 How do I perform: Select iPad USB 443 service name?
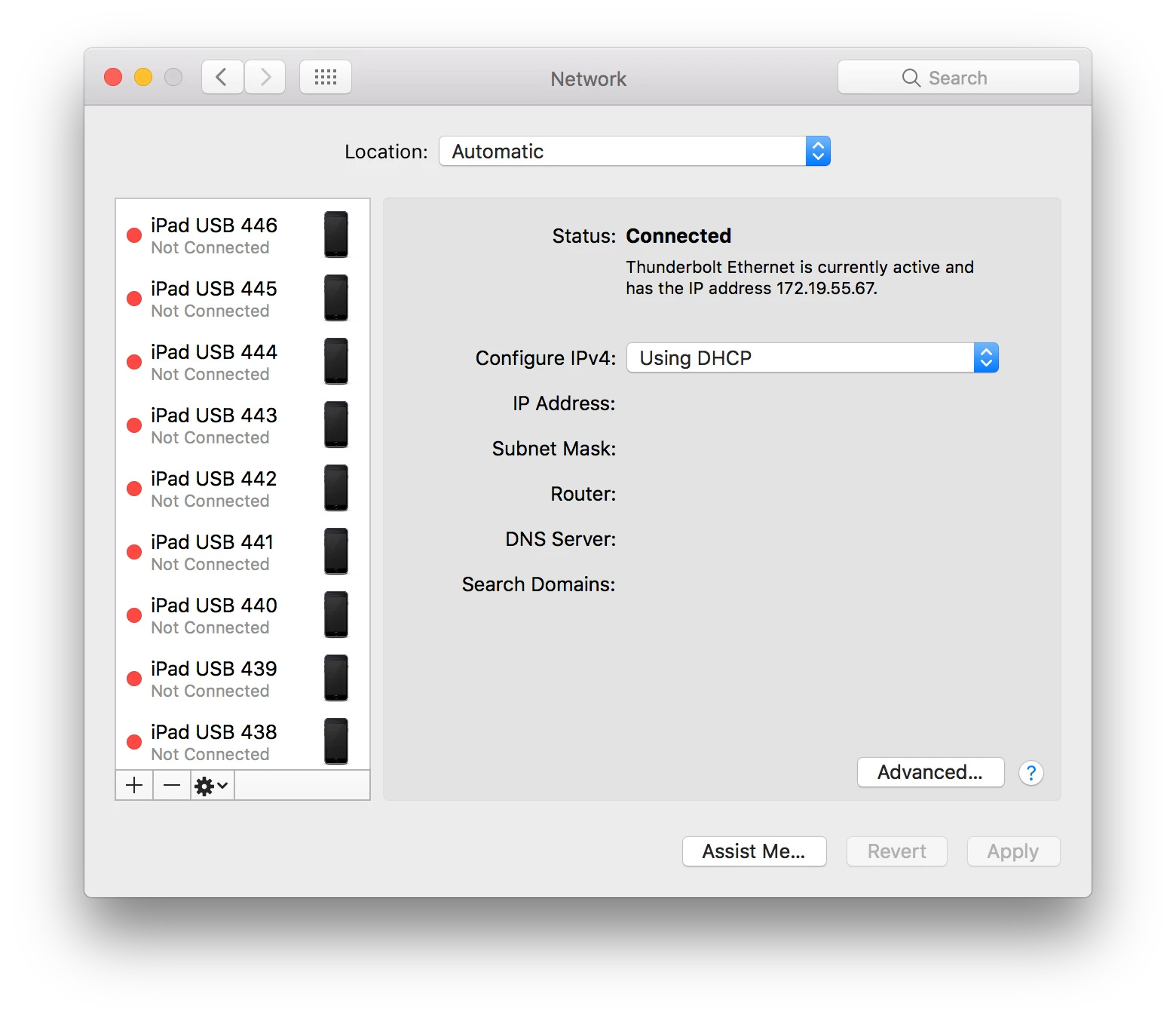214,415
